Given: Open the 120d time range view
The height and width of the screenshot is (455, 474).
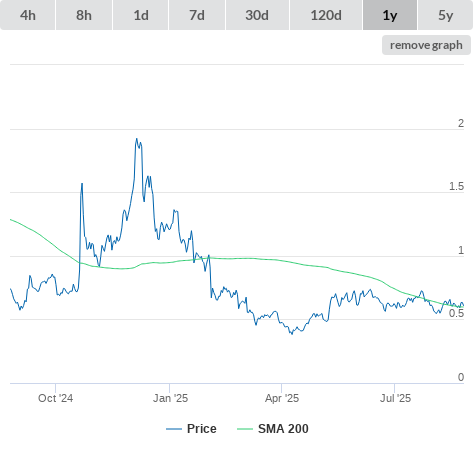Looking at the screenshot, I should (x=326, y=15).
